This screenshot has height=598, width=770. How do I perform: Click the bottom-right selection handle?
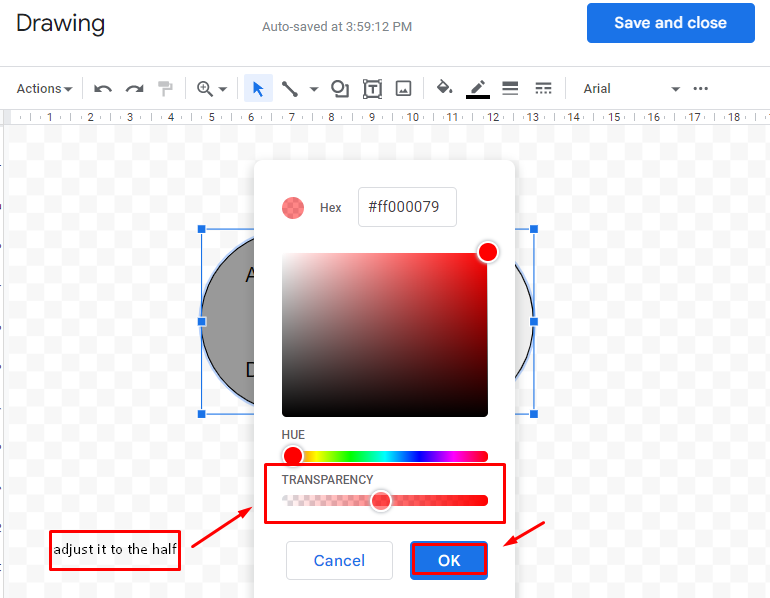(534, 414)
